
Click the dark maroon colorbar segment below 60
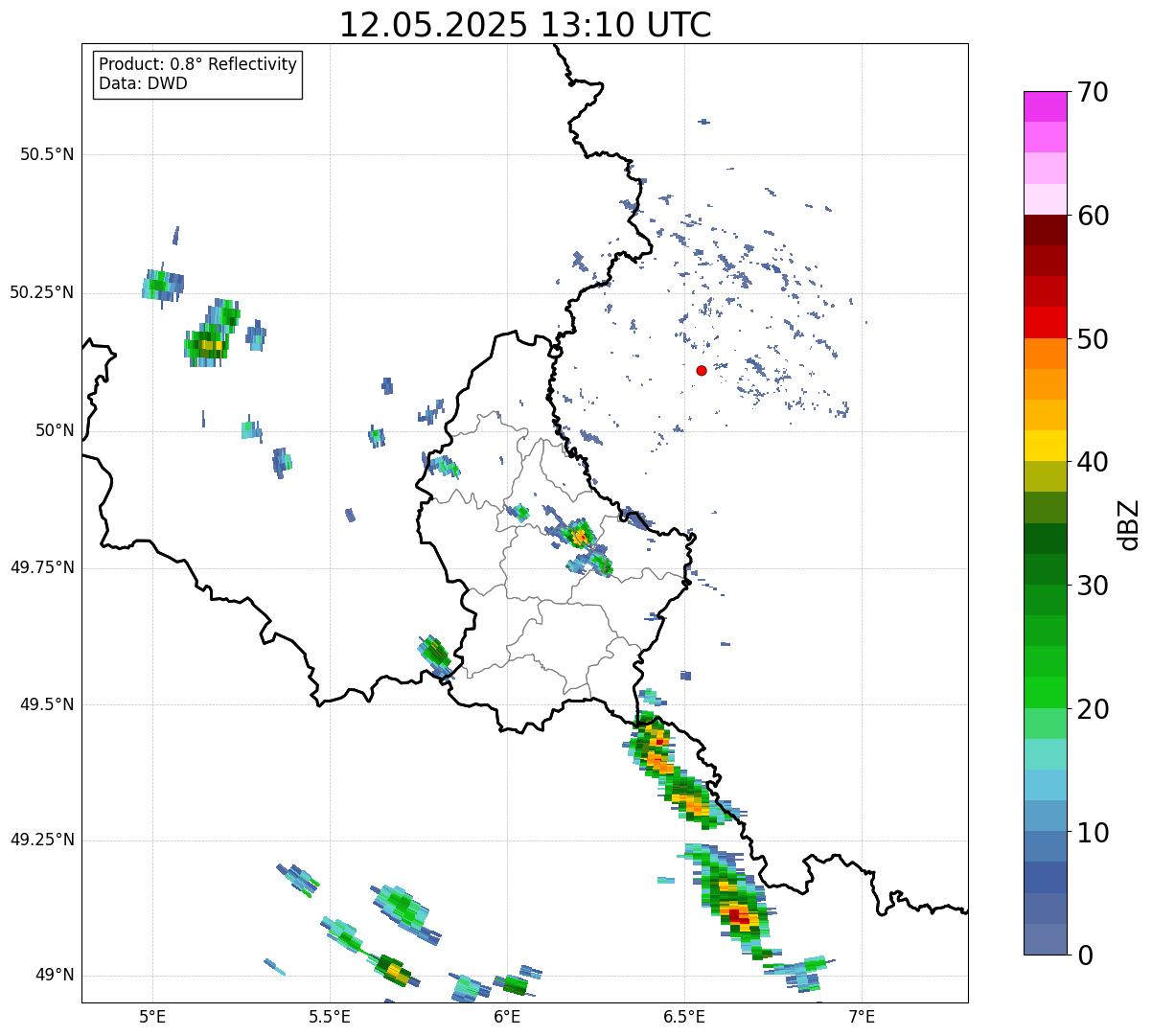coord(1045,230)
